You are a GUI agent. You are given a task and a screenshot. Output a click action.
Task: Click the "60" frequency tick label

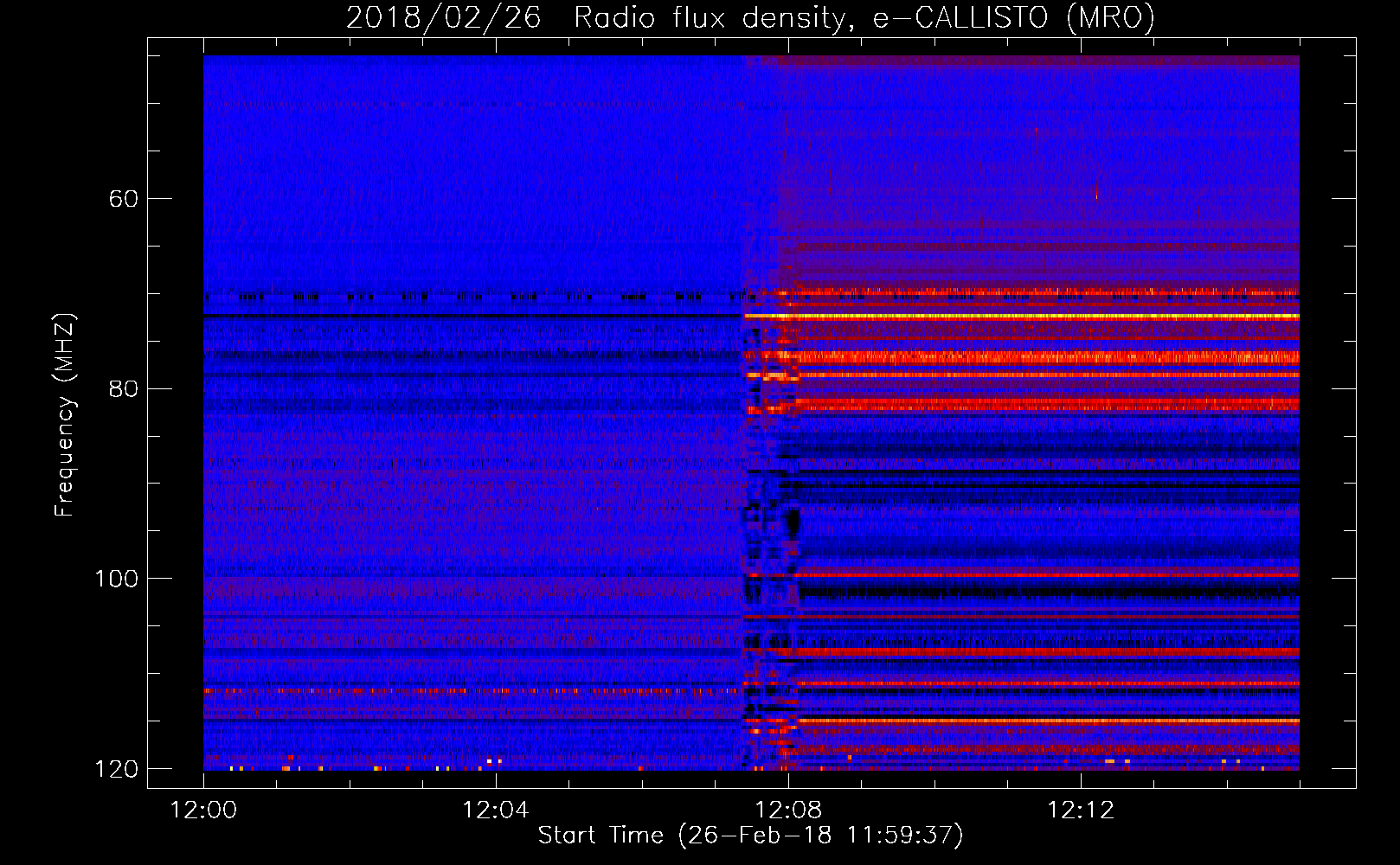(x=124, y=199)
